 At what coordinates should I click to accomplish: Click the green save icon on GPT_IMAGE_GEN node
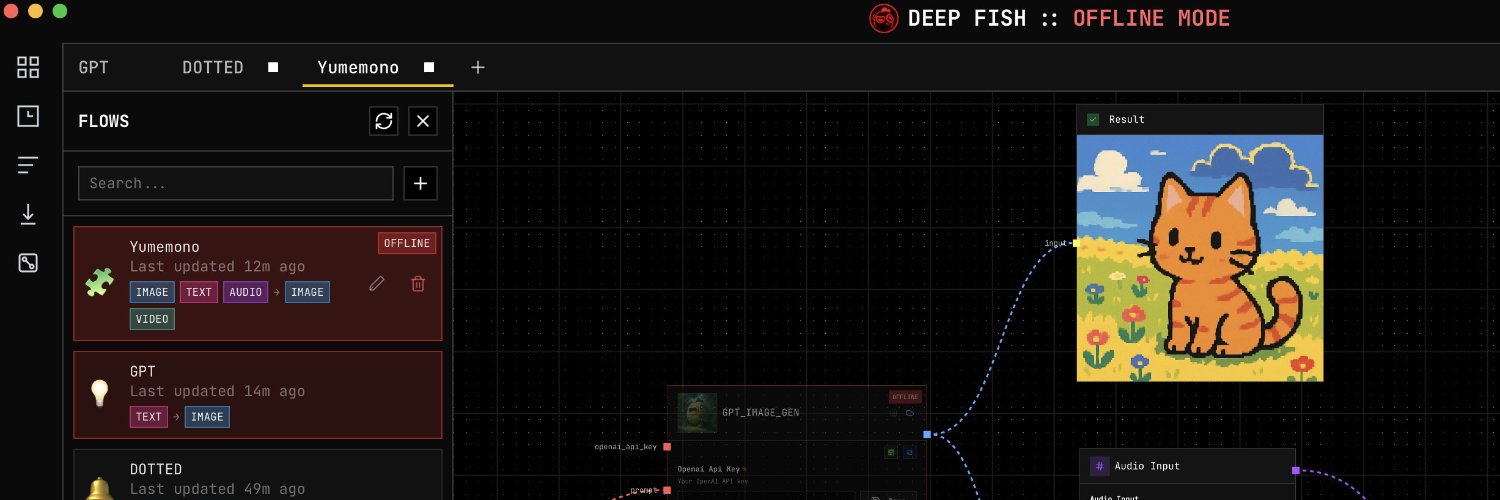[x=891, y=452]
